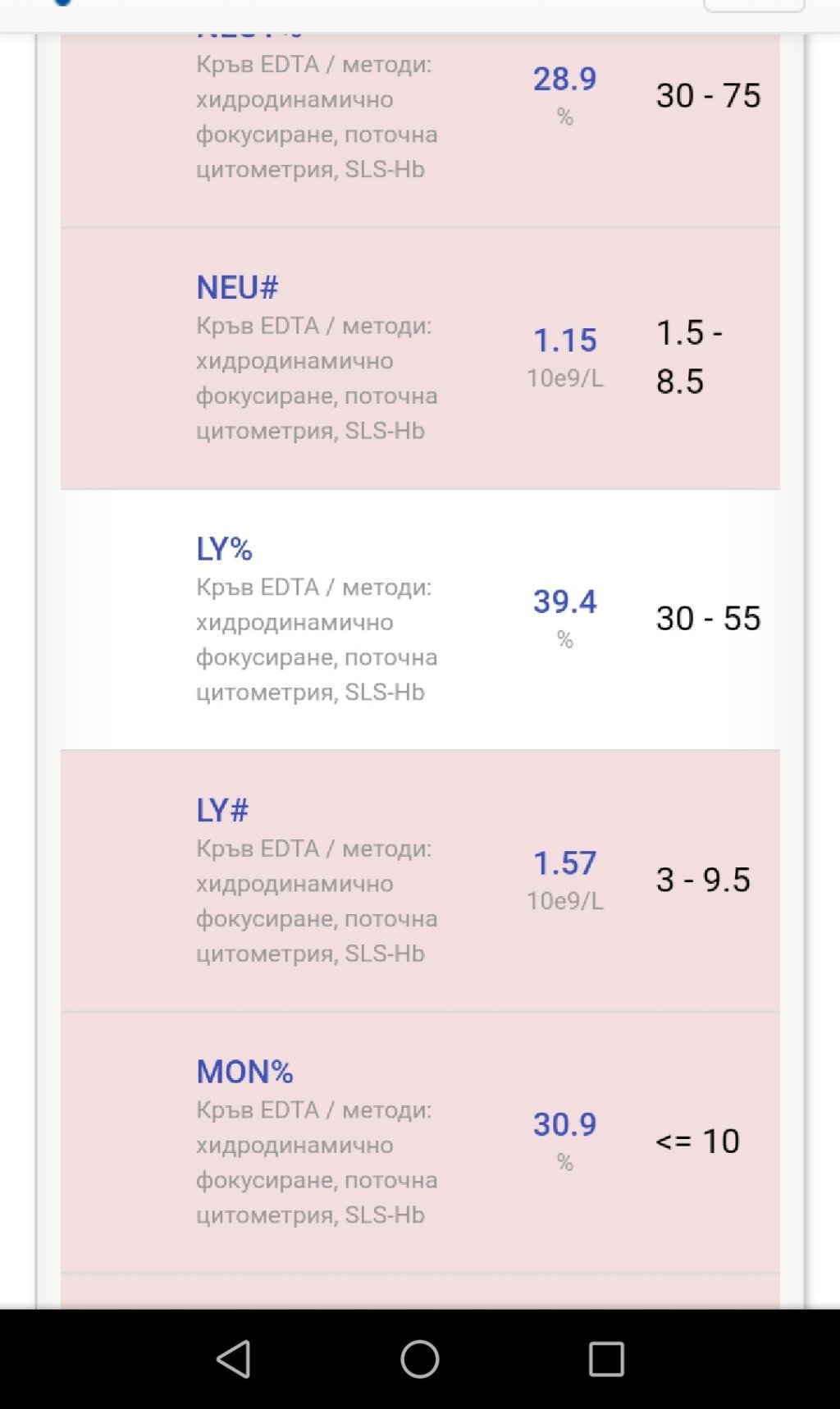Tap the LY# test heading
840x1409 pixels.
coord(222,810)
